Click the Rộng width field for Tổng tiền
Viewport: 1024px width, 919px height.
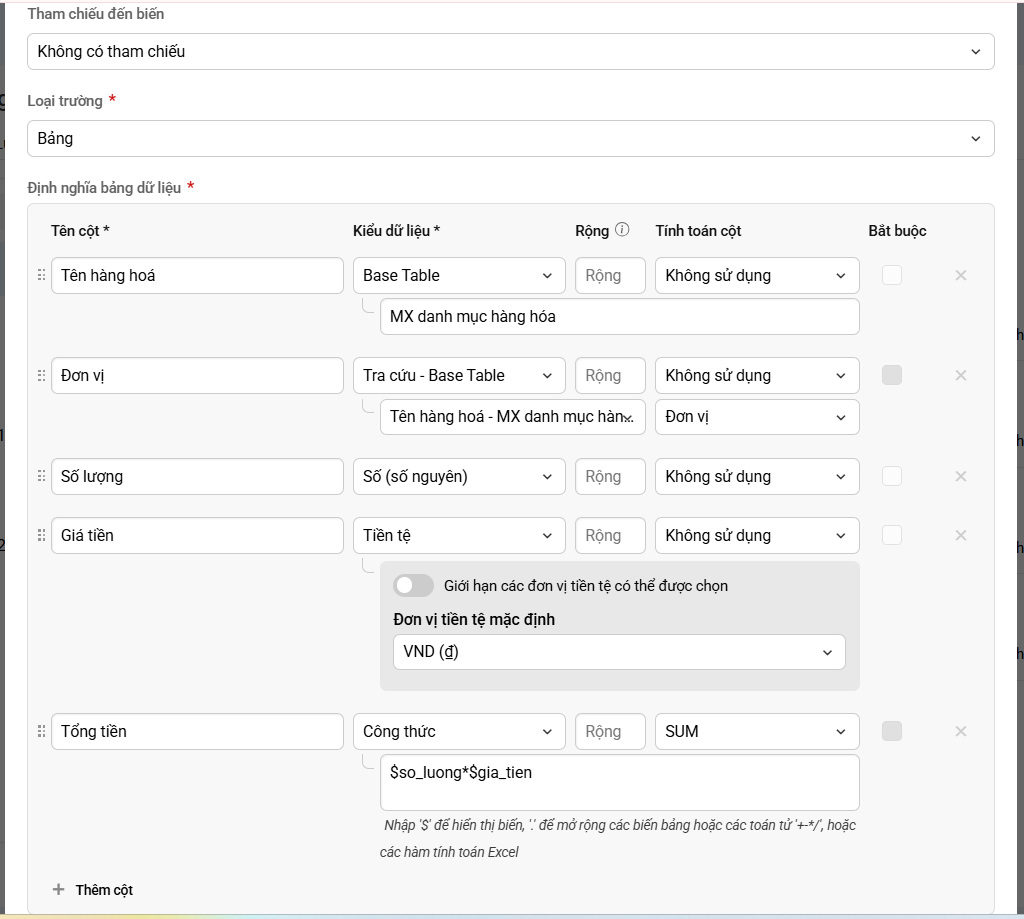(610, 731)
